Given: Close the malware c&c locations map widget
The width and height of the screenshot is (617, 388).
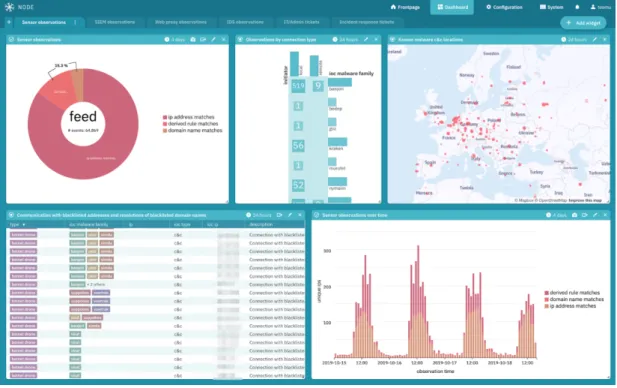Looking at the screenshot, I should (605, 39).
